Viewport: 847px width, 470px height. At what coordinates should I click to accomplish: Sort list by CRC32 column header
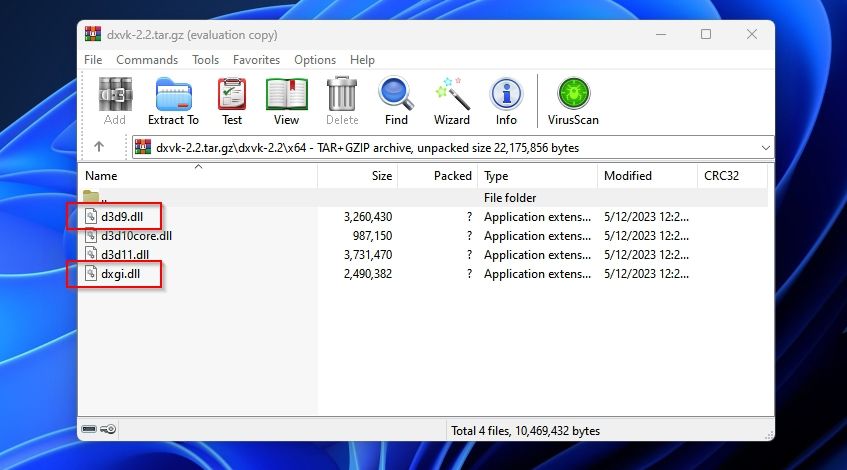[x=732, y=176]
